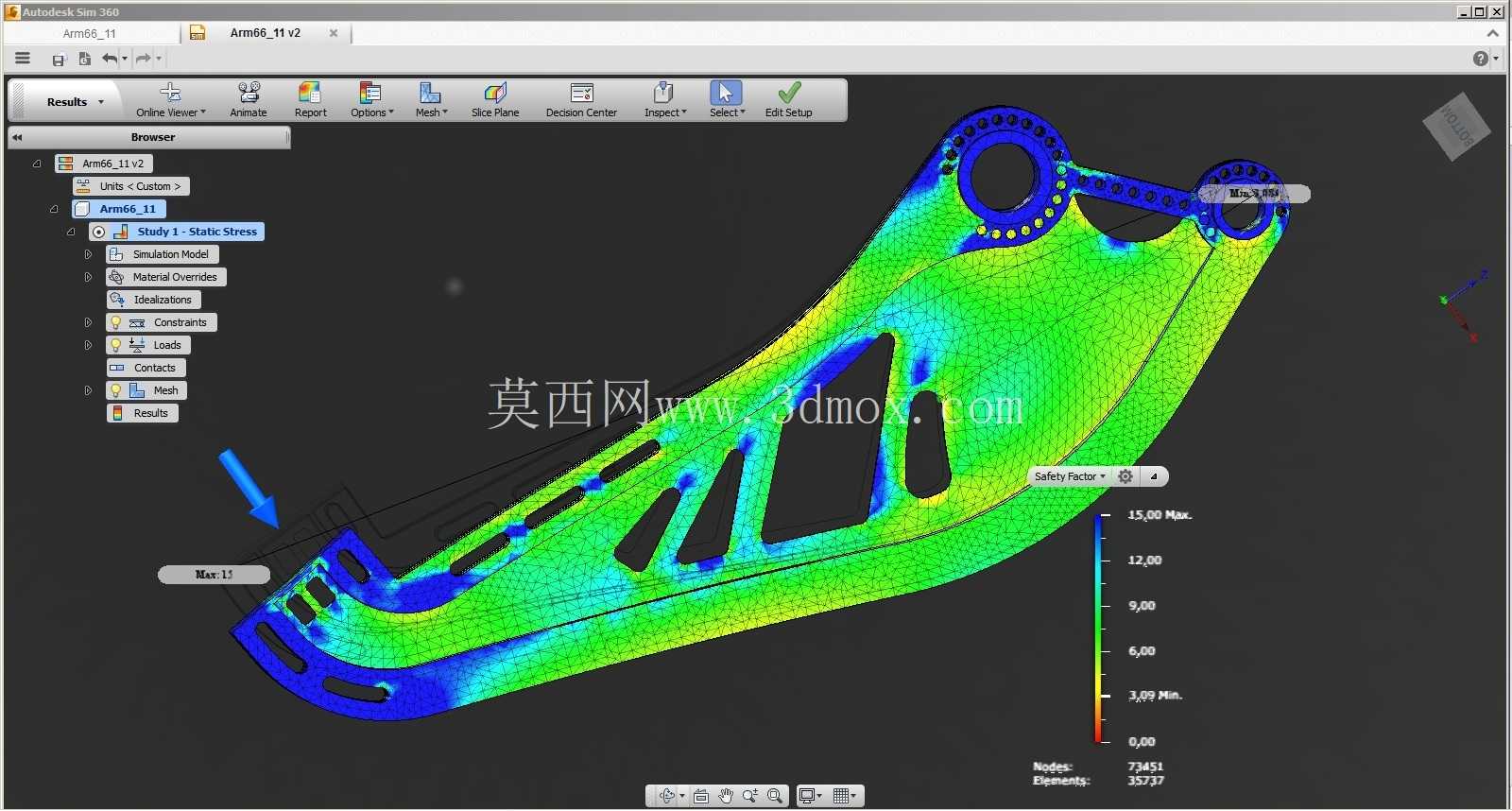Open display settings monitor icon

pyautogui.click(x=807, y=796)
